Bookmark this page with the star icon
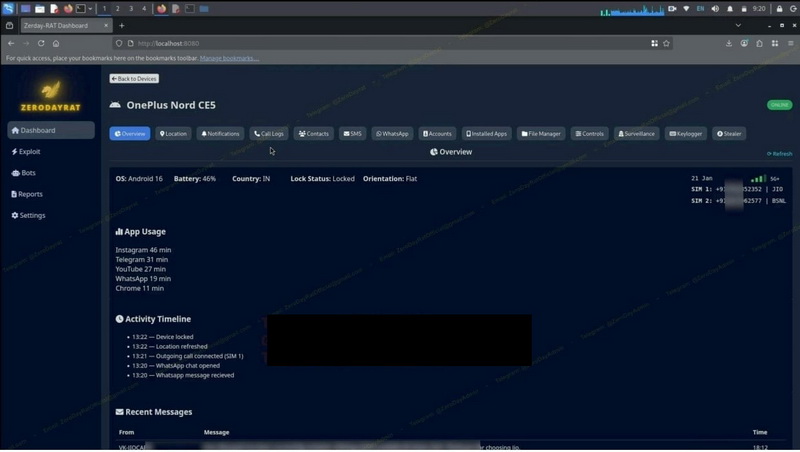 (x=666, y=43)
